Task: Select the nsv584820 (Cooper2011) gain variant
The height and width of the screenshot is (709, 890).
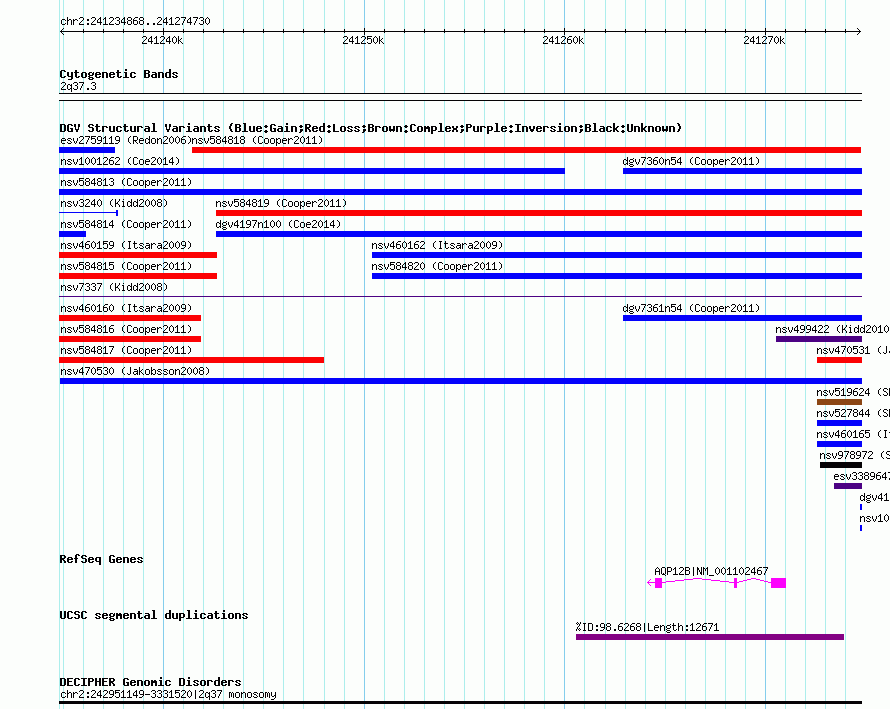Action: 617,276
